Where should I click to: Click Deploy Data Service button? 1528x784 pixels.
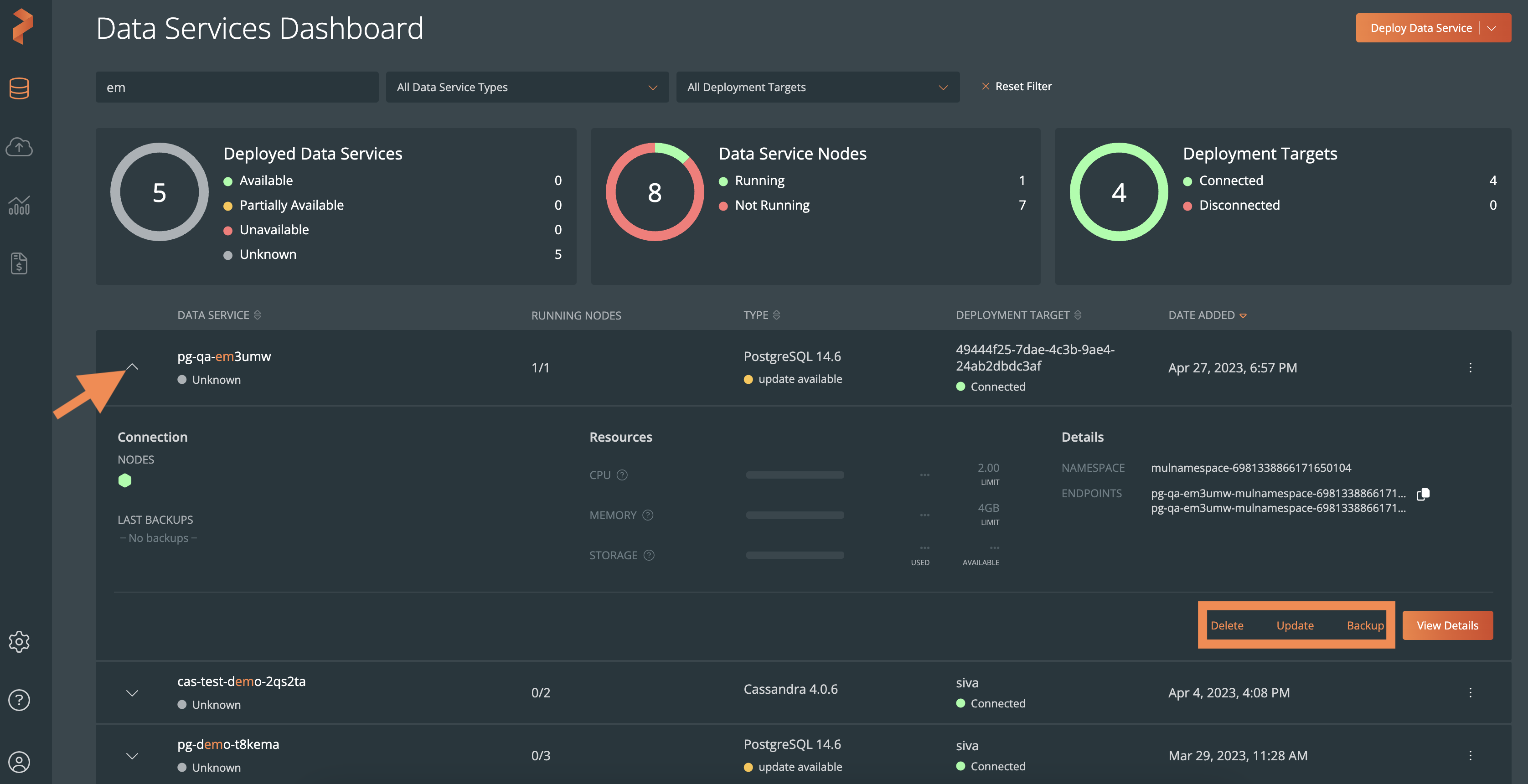click(1421, 28)
